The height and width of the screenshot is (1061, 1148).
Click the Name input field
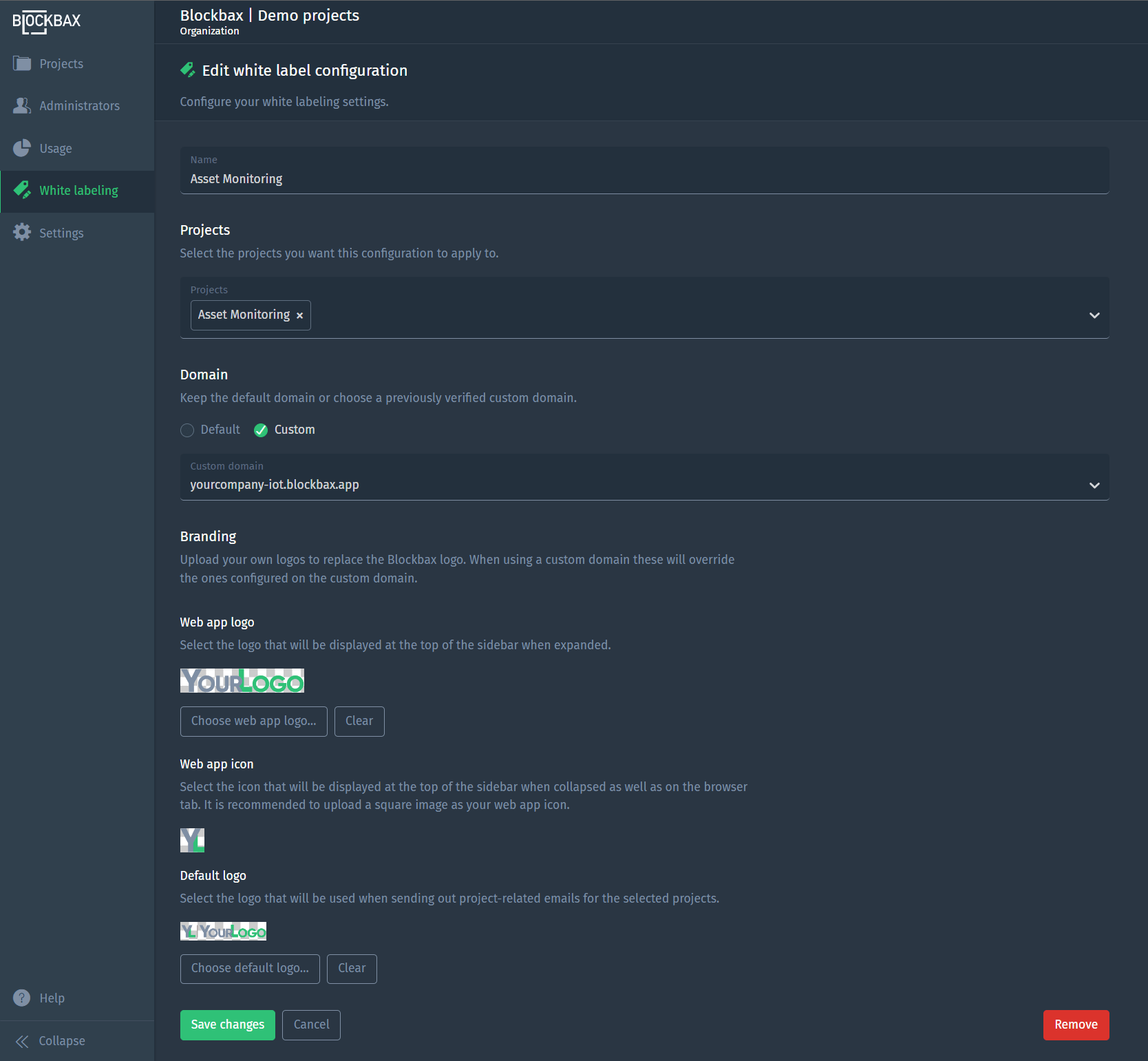[644, 179]
